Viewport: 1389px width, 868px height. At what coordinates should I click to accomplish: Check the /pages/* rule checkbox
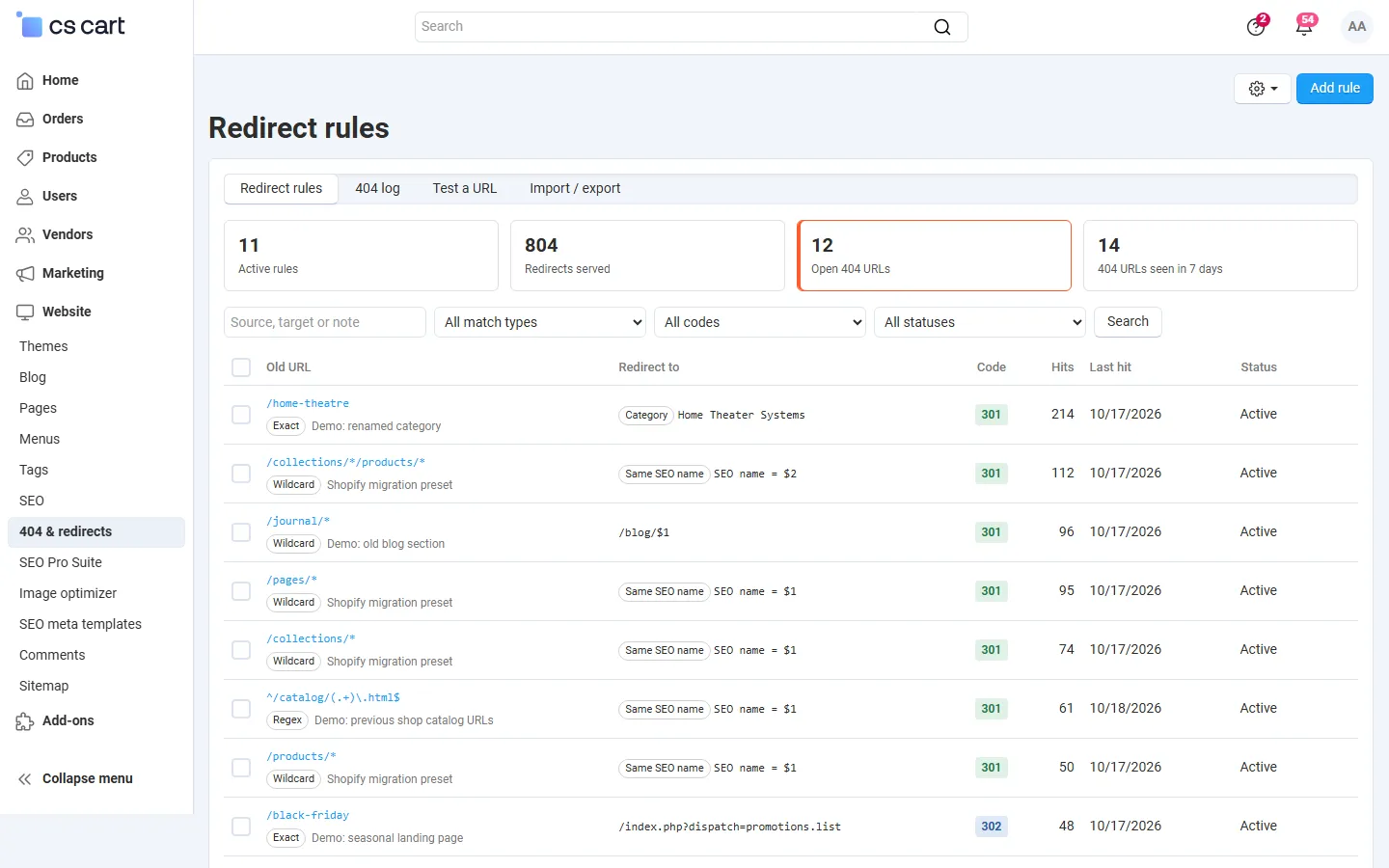coord(241,591)
